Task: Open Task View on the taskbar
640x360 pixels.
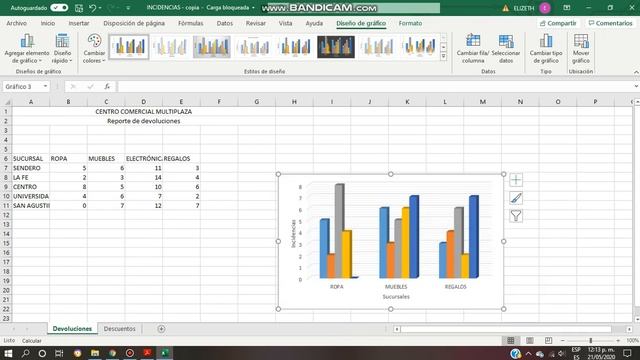Action: point(59,353)
